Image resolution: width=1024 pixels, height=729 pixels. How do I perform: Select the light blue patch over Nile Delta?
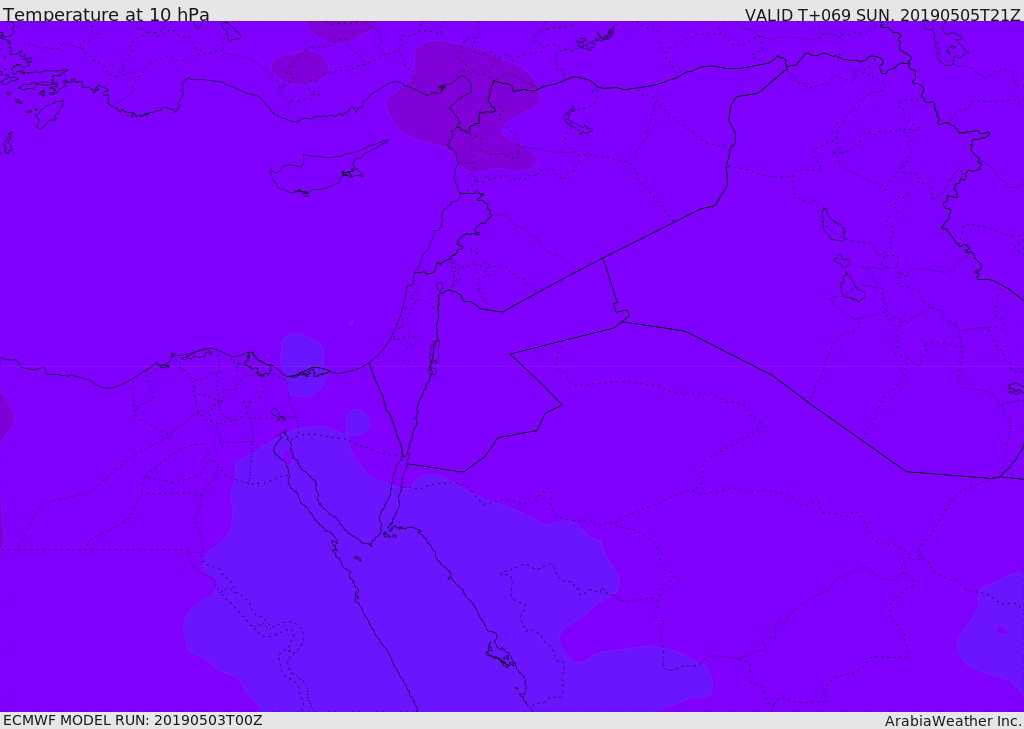pyautogui.click(x=302, y=364)
